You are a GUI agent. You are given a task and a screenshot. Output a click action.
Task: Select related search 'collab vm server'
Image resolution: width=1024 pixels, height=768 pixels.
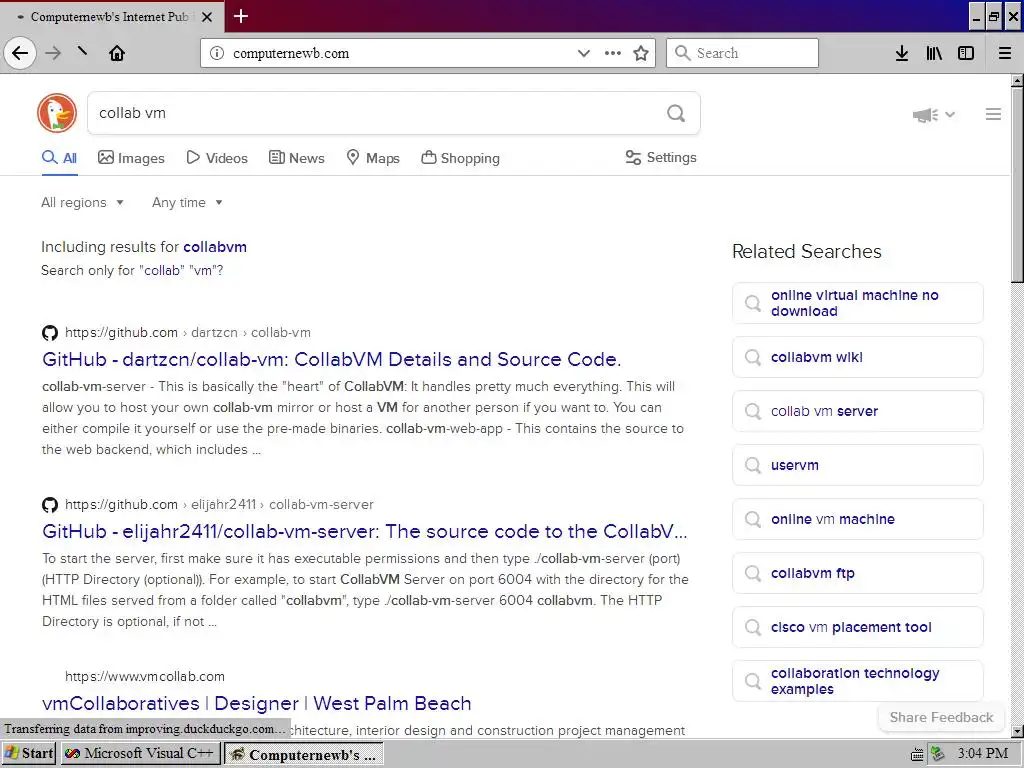click(857, 411)
